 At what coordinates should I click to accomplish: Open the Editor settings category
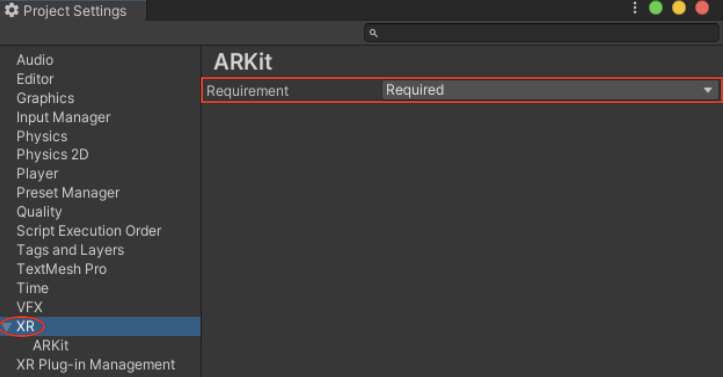click(35, 79)
